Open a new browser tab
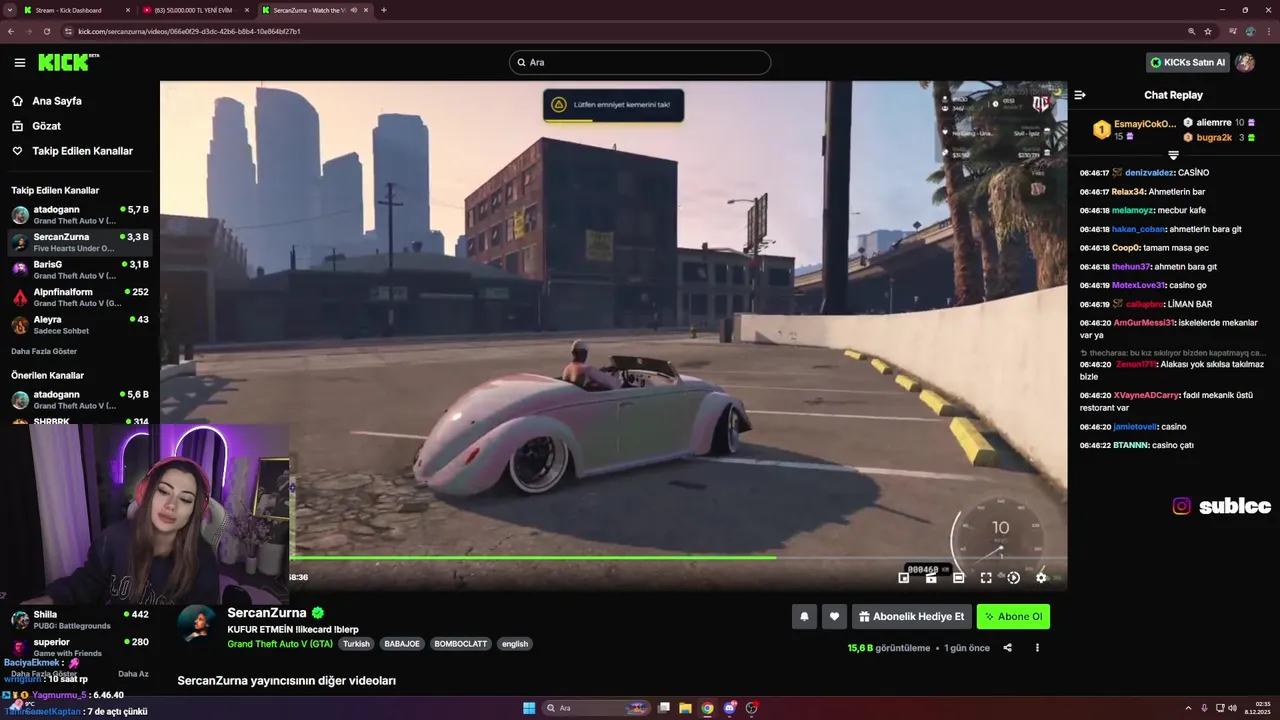The image size is (1280, 720). click(384, 10)
